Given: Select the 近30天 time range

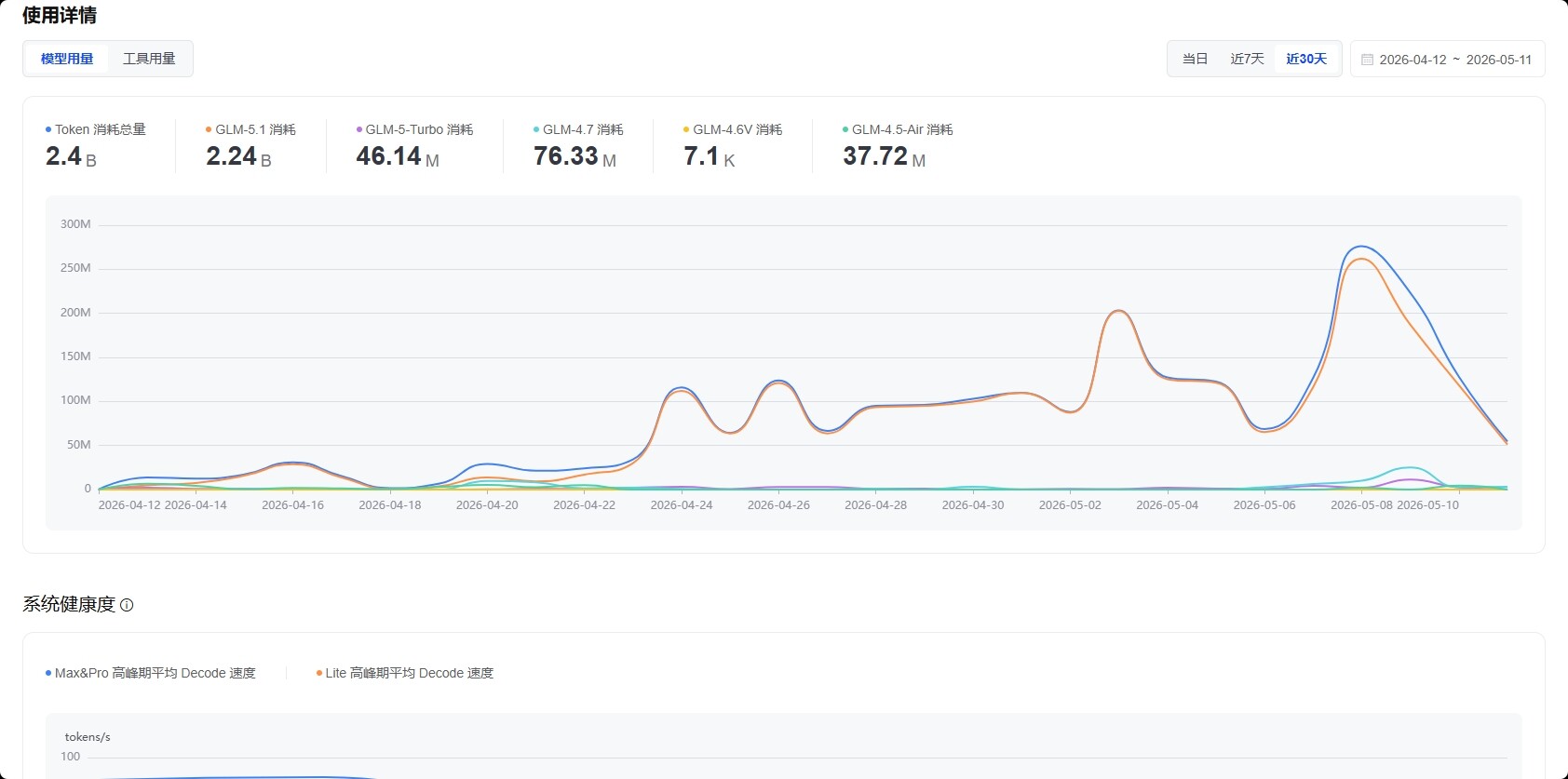Looking at the screenshot, I should (1306, 59).
